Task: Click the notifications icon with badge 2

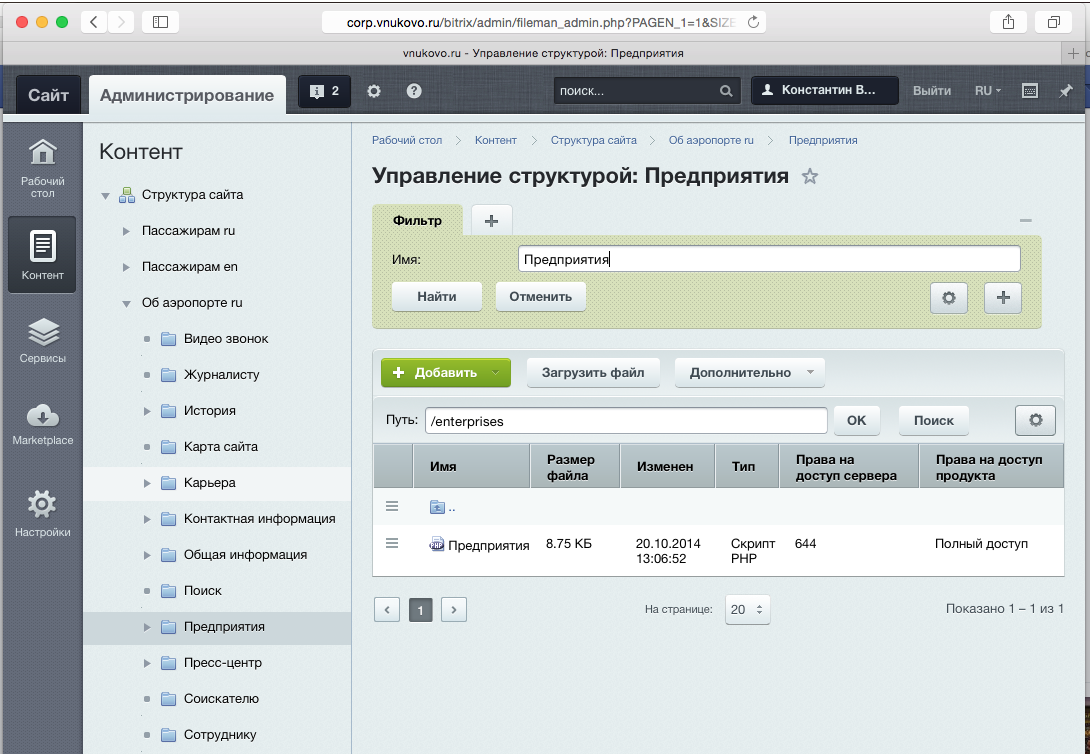Action: pos(324,92)
